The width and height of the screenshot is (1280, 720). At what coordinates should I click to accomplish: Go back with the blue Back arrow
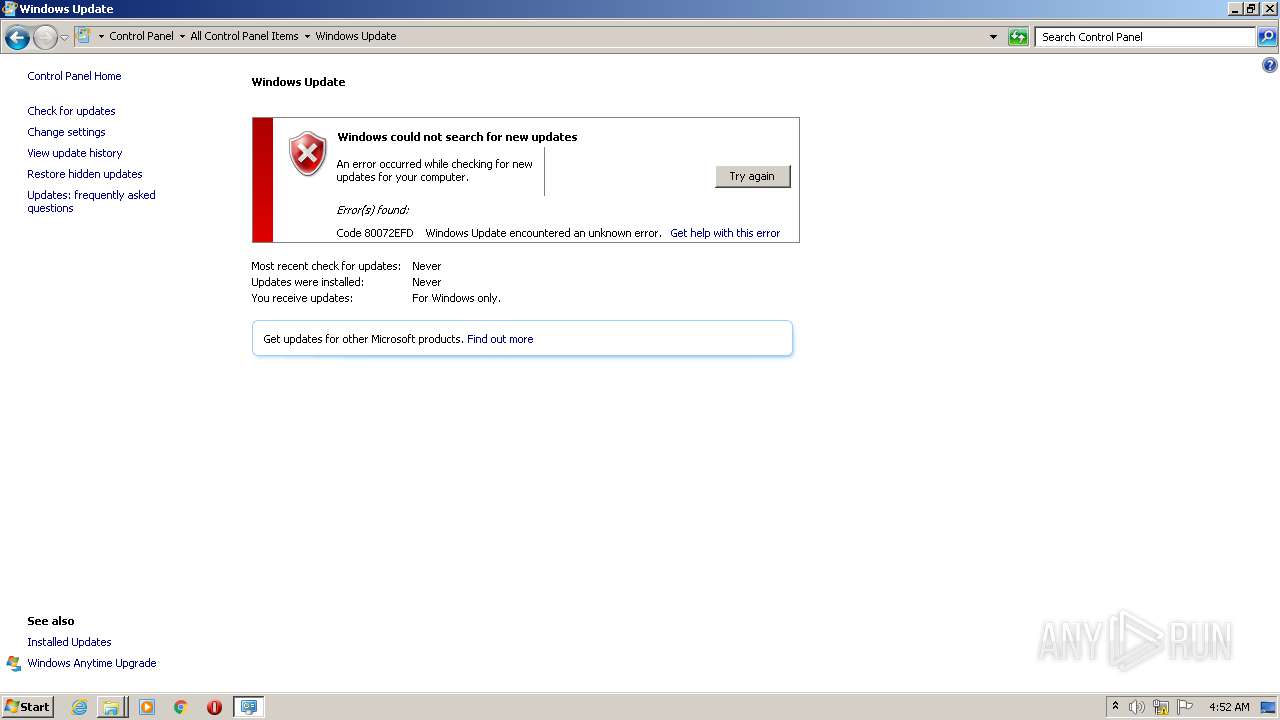pyautogui.click(x=17, y=38)
